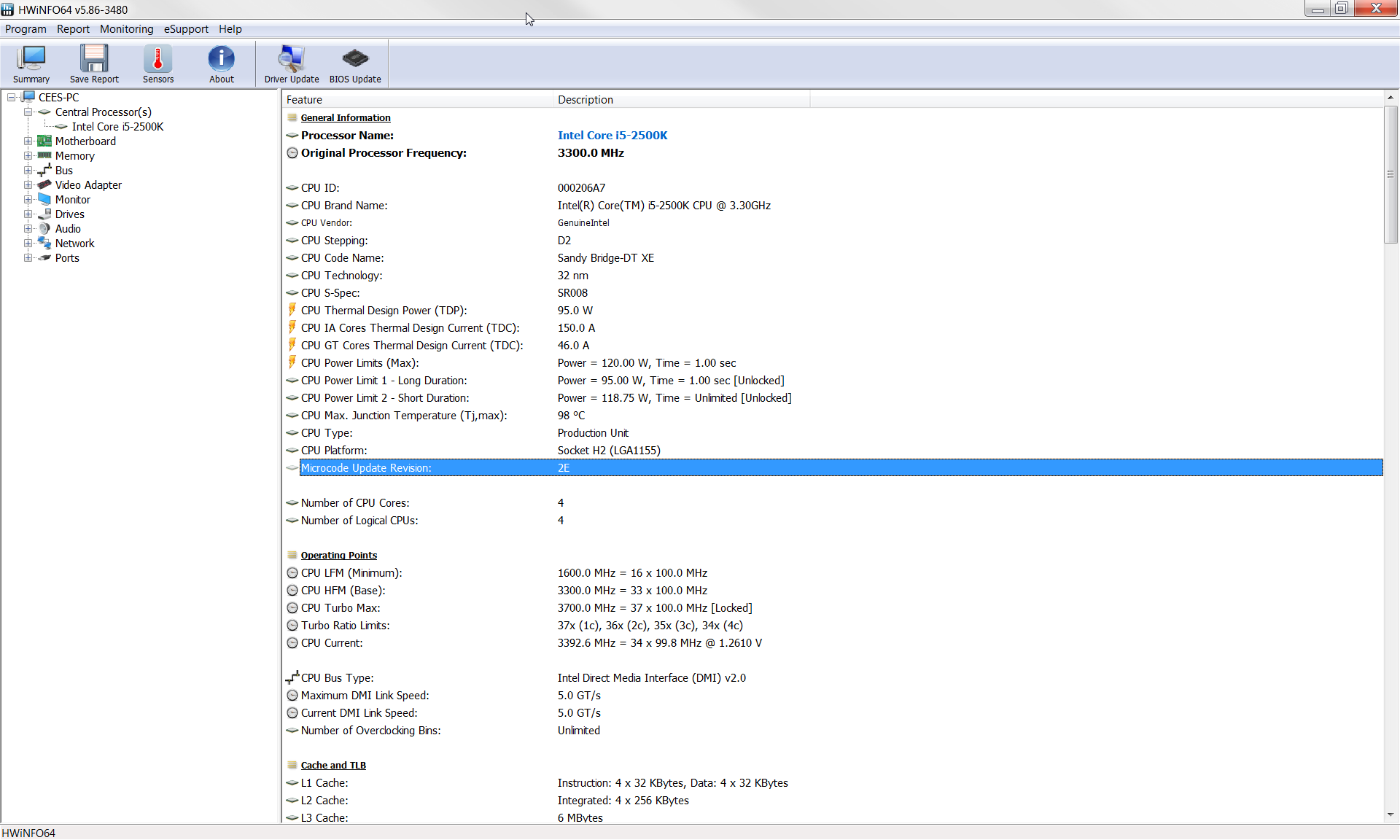Click the Intel Core i5-2500K processor link
The height and width of the screenshot is (840, 1400).
(612, 136)
